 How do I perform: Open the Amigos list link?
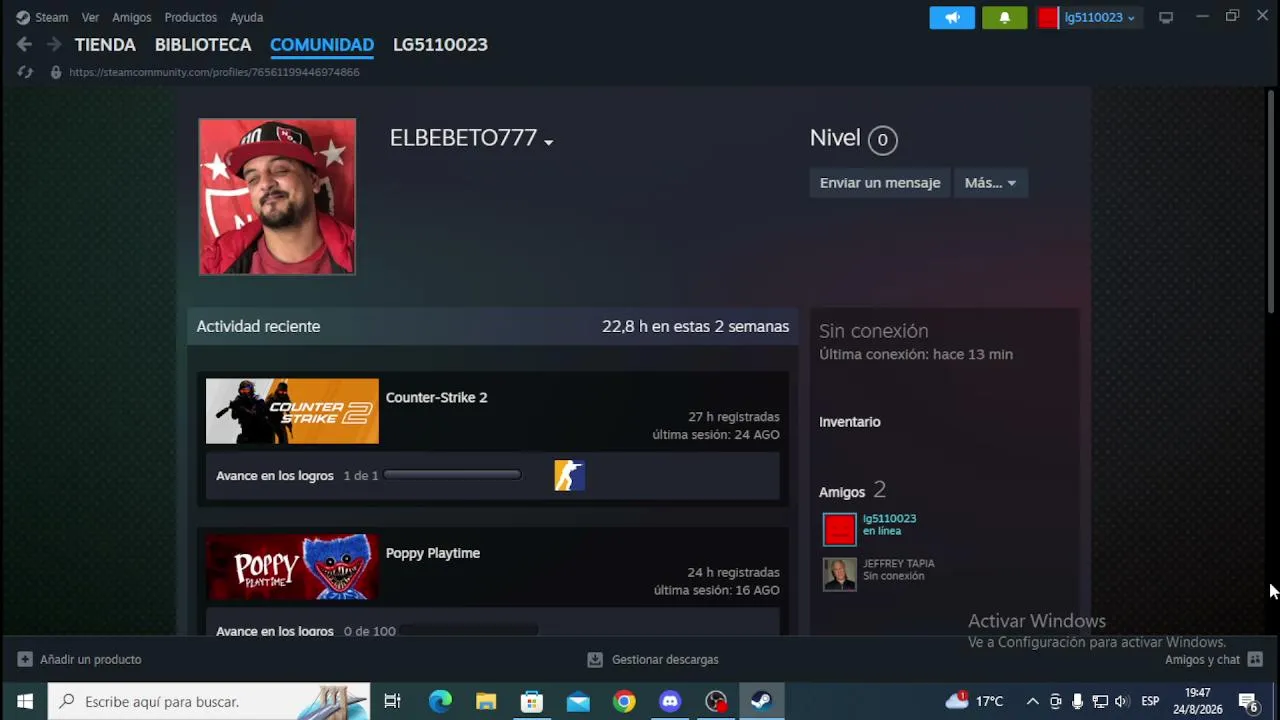point(842,492)
